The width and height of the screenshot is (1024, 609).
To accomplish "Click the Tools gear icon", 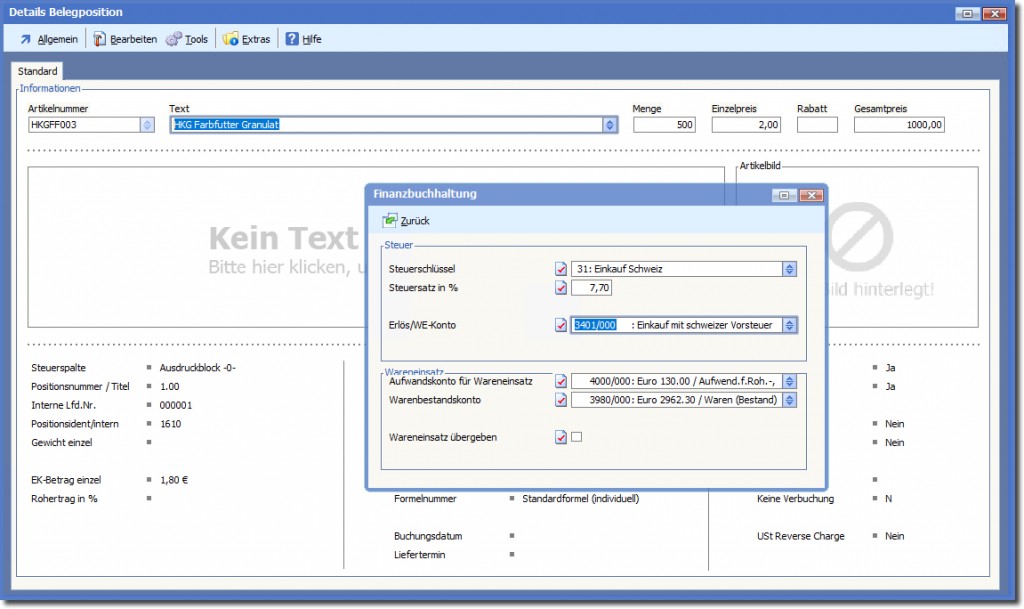I will [174, 39].
